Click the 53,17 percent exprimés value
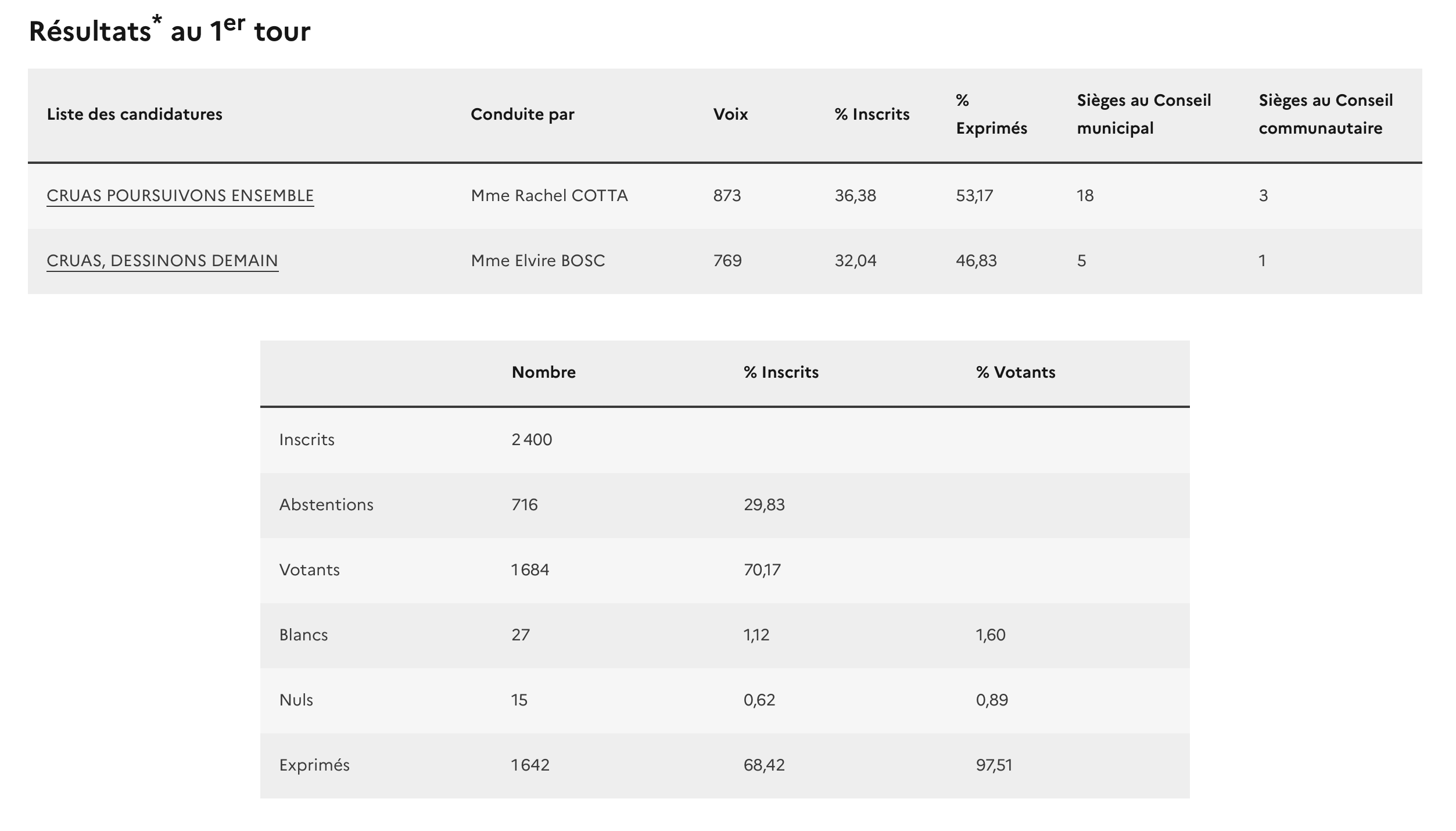Screen dimensions: 1456x831 tap(974, 196)
